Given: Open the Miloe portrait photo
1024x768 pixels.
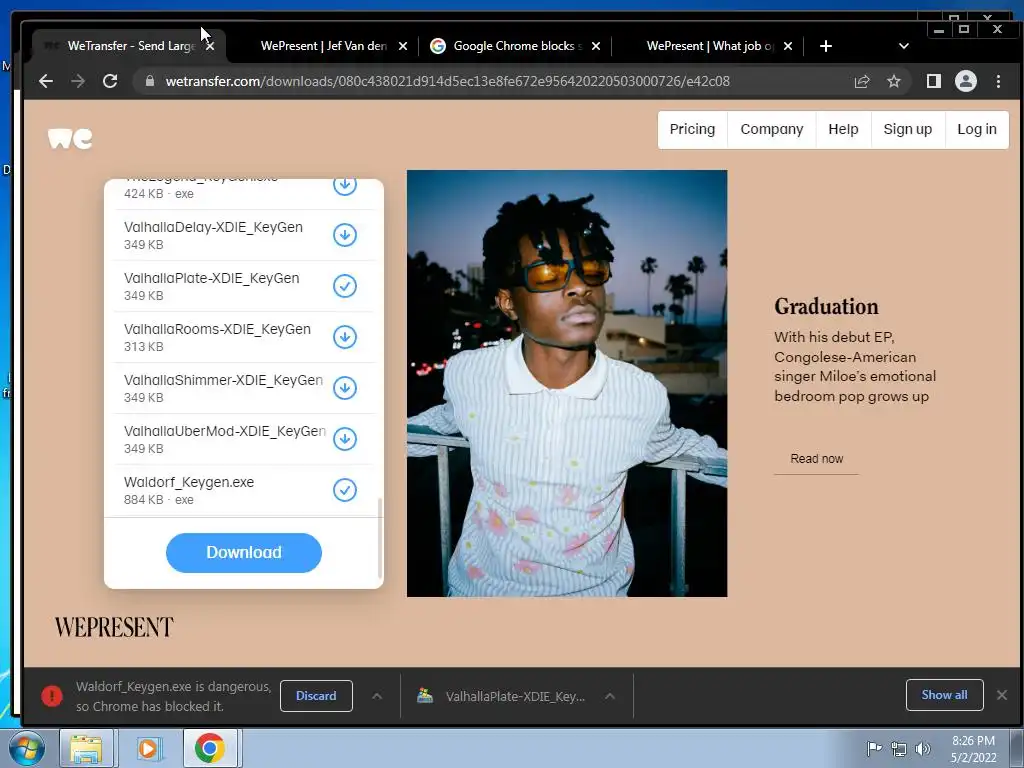Looking at the screenshot, I should 567,383.
